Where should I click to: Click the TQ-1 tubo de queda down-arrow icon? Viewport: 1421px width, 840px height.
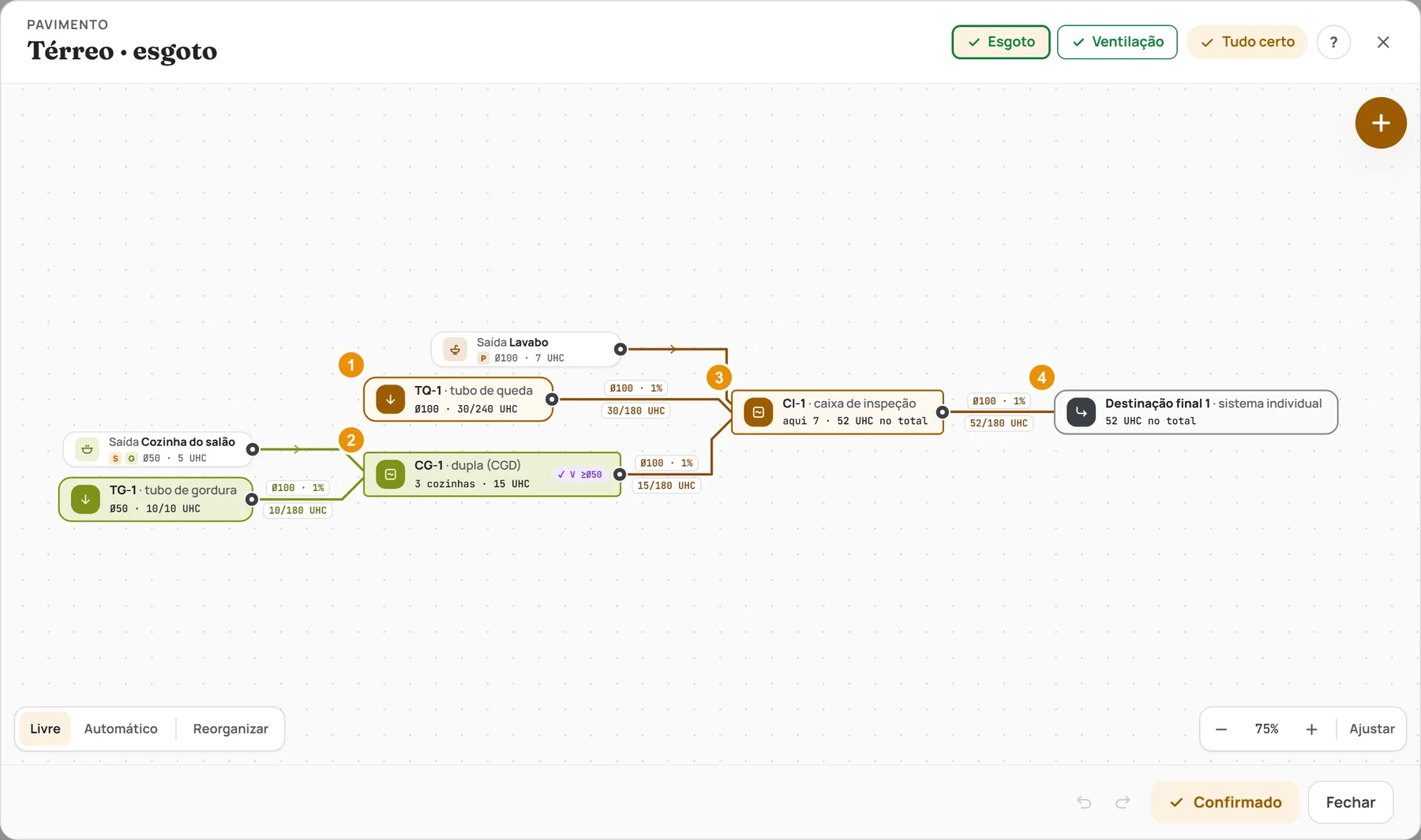tap(390, 399)
